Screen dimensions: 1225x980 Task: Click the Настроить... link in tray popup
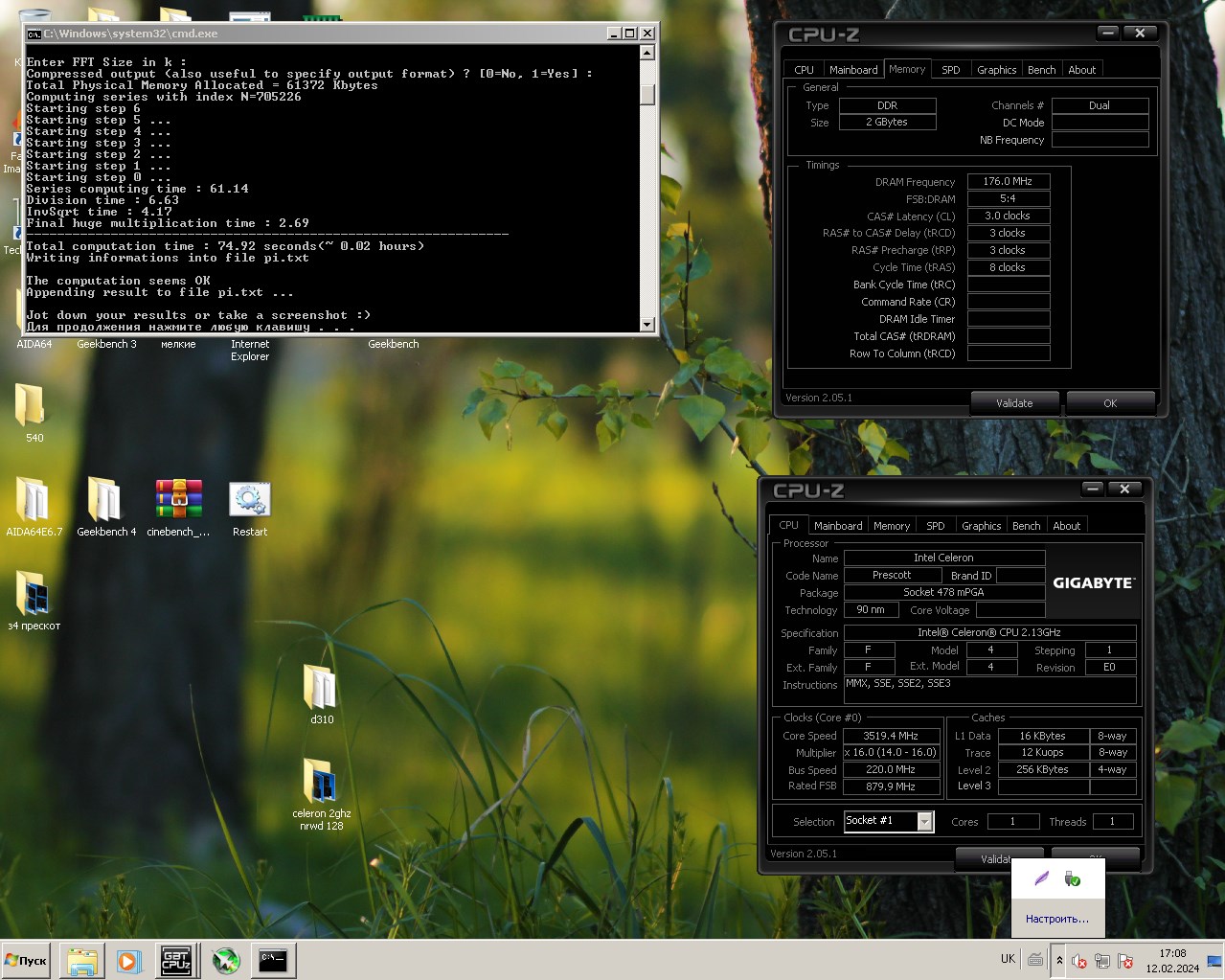coord(1057,919)
